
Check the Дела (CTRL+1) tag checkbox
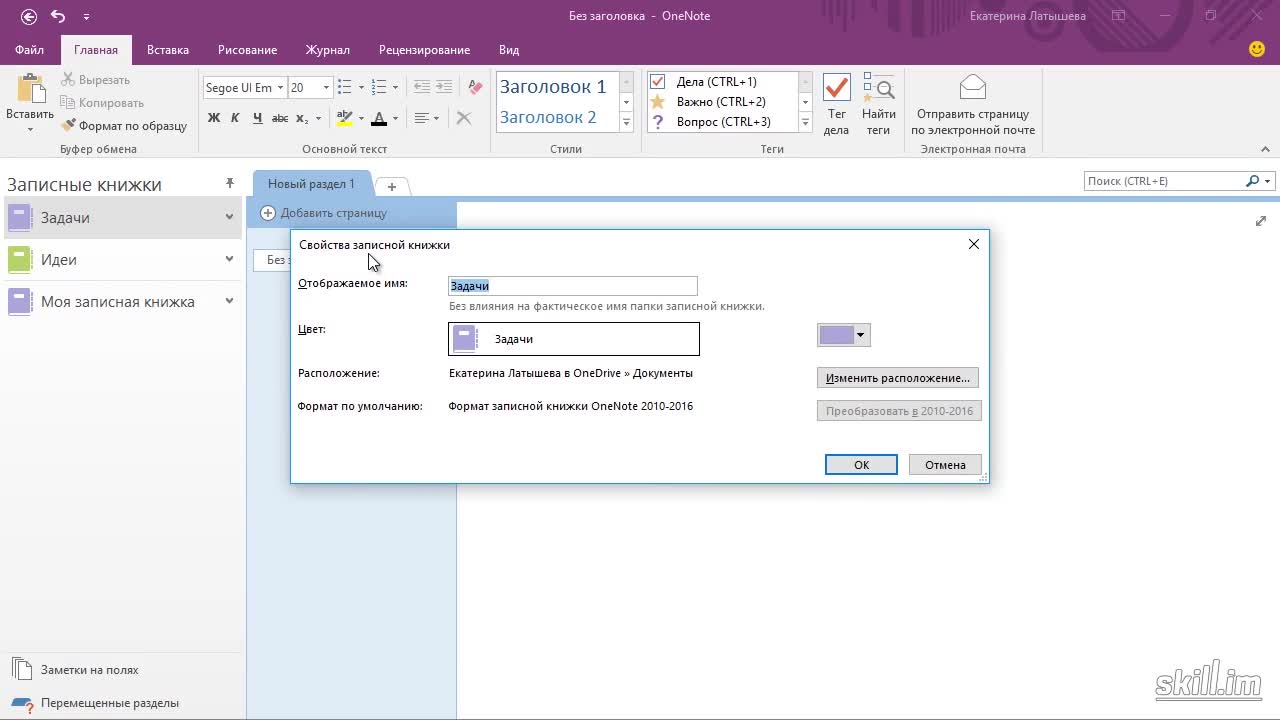pyautogui.click(x=657, y=82)
